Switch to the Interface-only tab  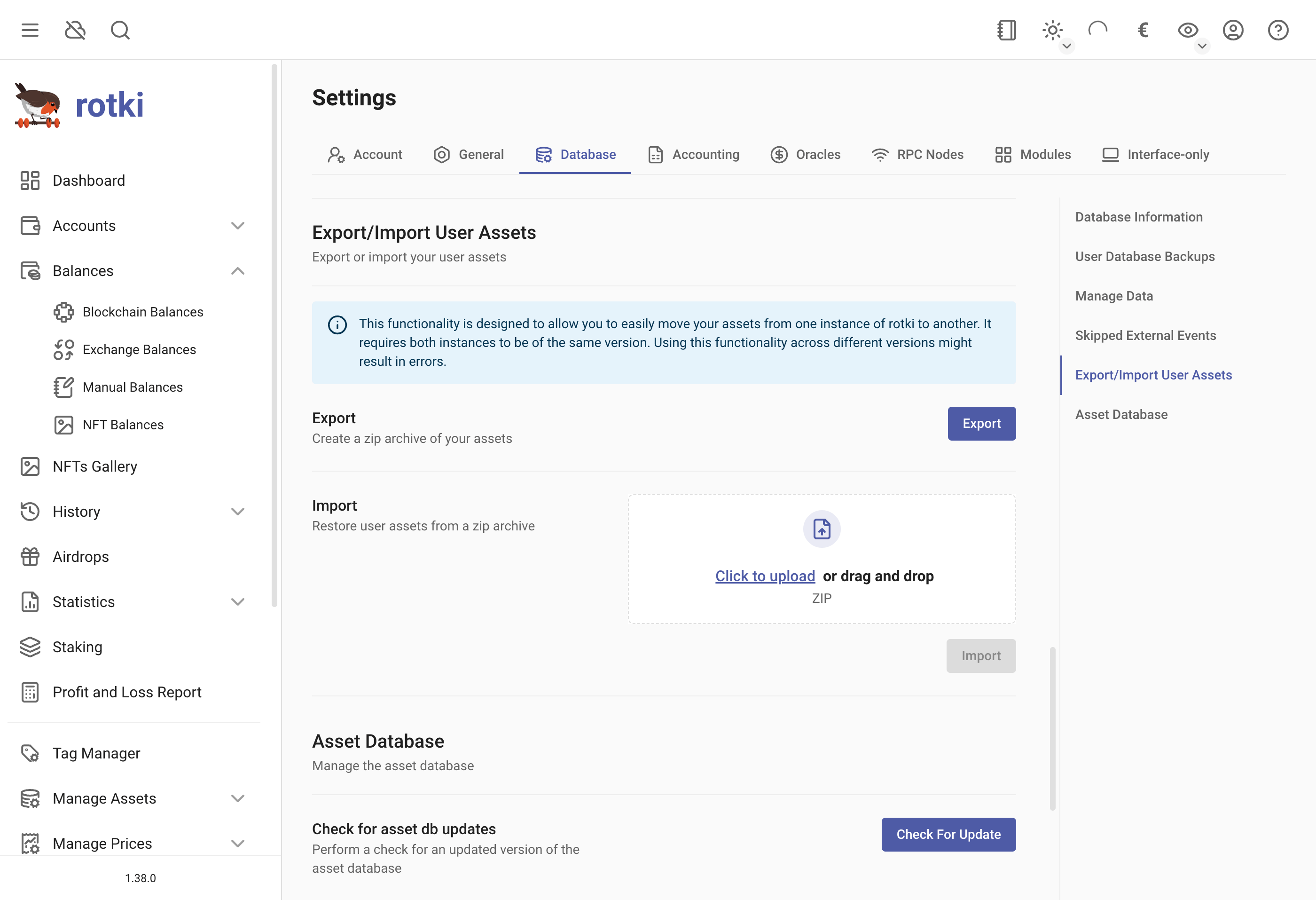click(x=1155, y=155)
